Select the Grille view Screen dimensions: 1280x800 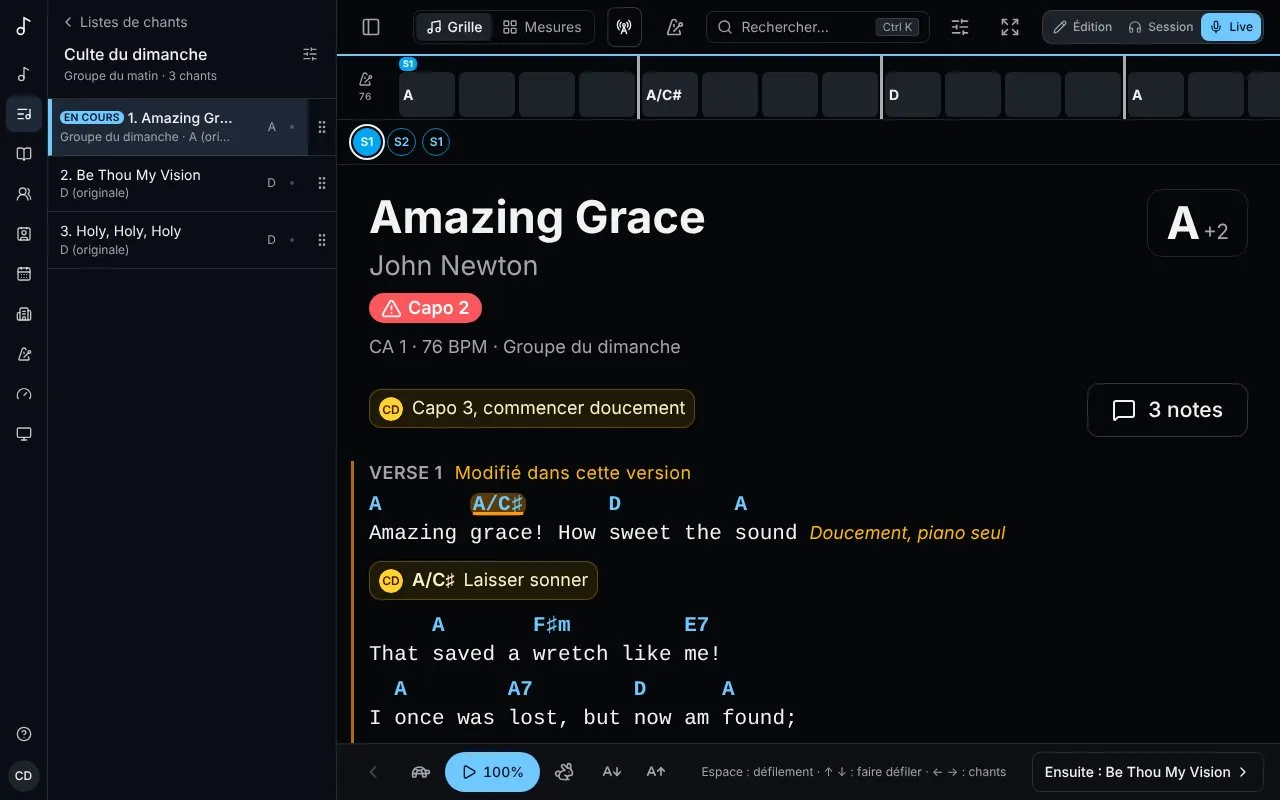tap(454, 27)
